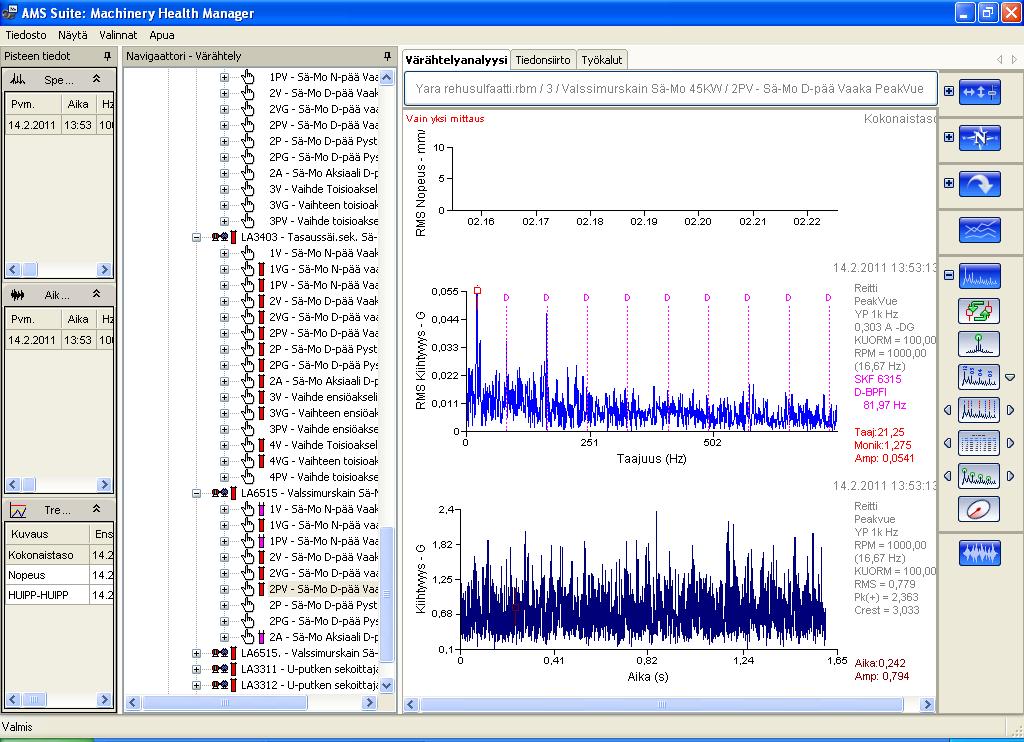Screen dimensions: 1024x742
Task: Open the multi-line trend plot tool
Action: tap(980, 230)
